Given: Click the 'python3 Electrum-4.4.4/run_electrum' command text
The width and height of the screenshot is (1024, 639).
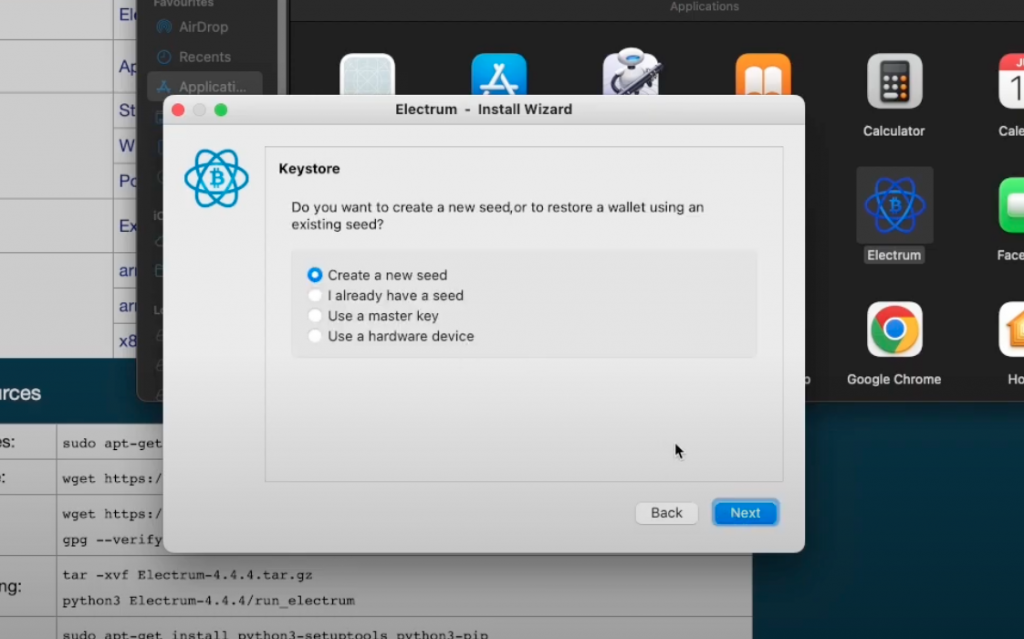Looking at the screenshot, I should pos(209,600).
